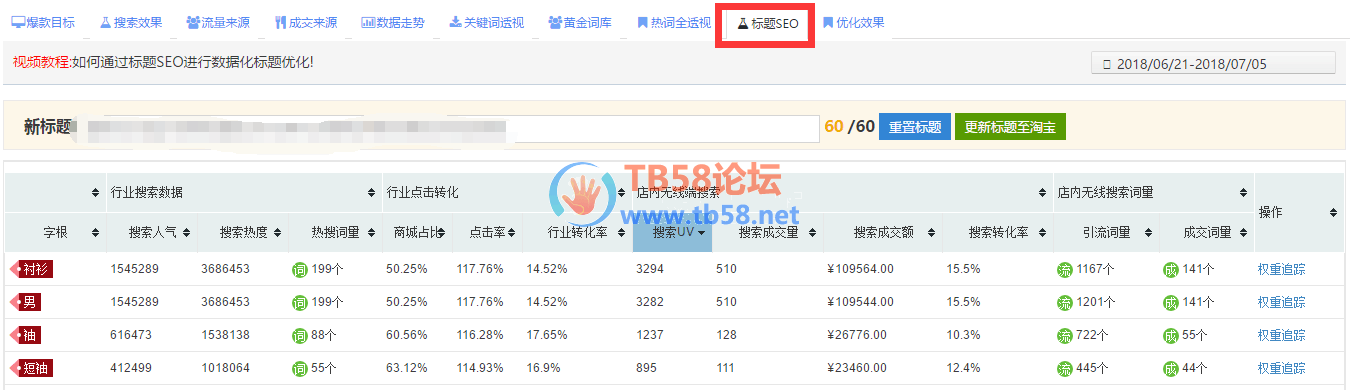Sort by 搜索转化率 column

pos(998,232)
